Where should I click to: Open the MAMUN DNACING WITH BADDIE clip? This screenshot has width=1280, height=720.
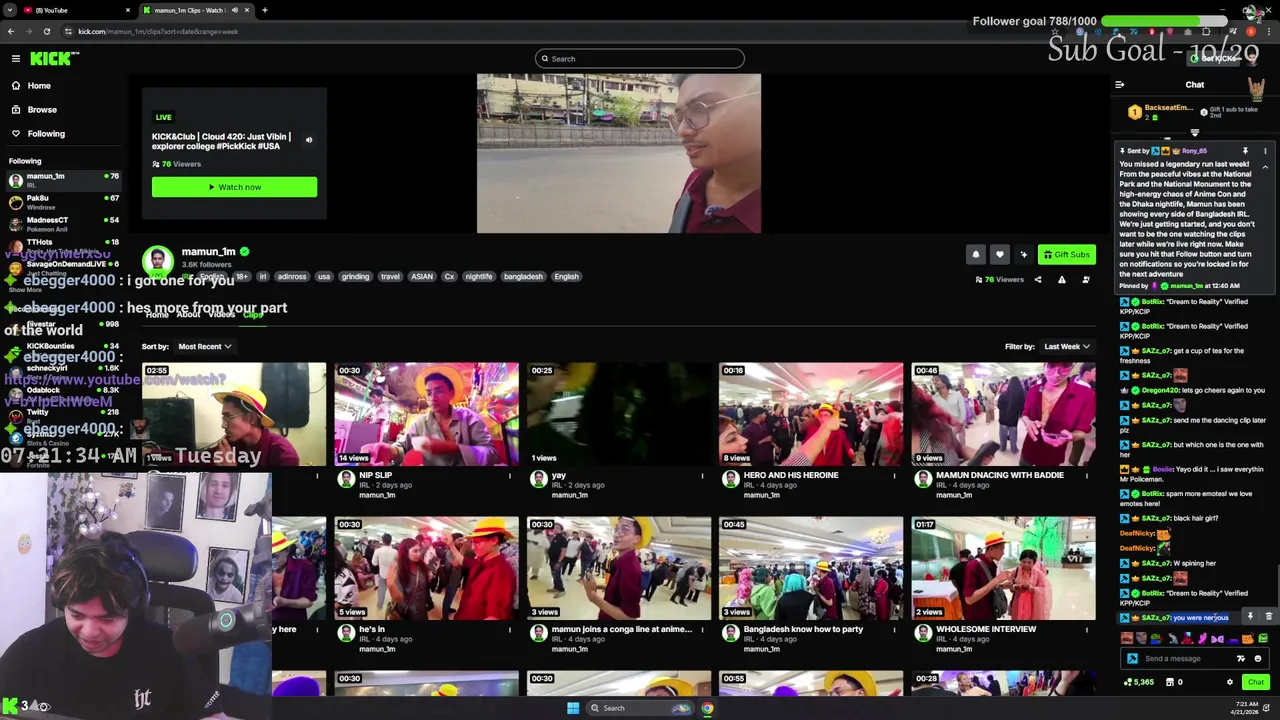pyautogui.click(x=1003, y=414)
